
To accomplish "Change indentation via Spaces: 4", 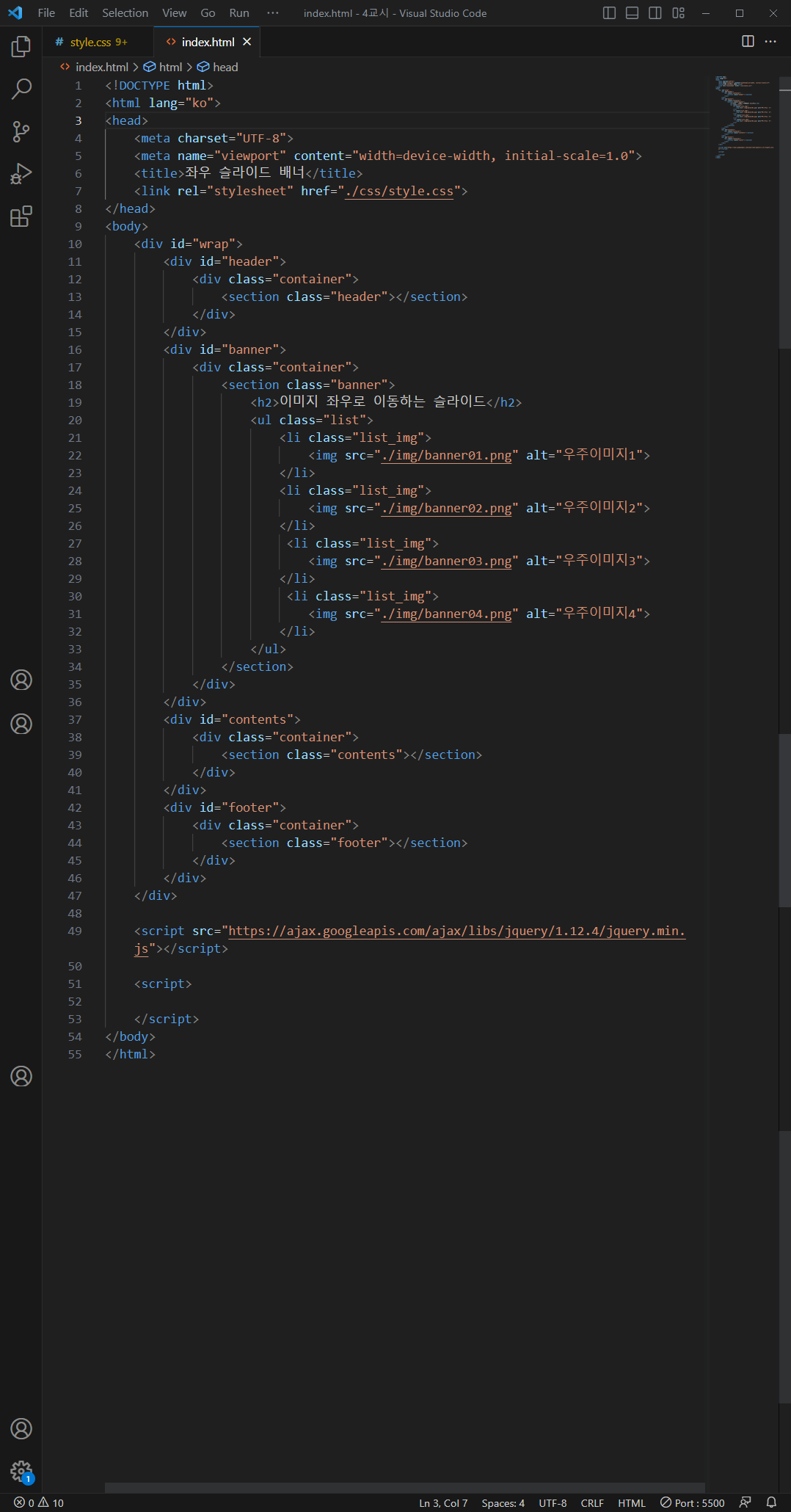I will [503, 1503].
